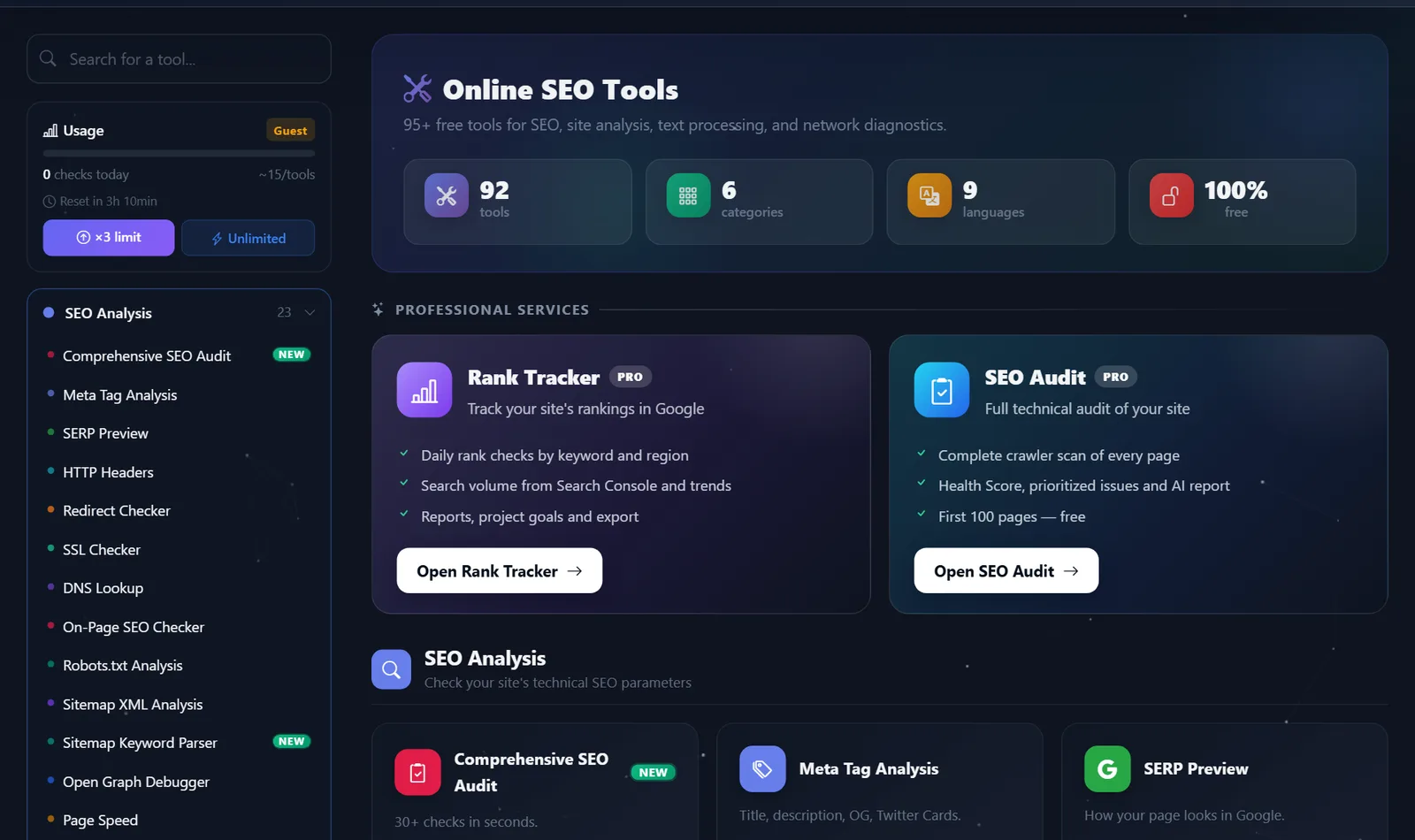Collapse the SEO Analysis sidebar section chevron

(310, 312)
